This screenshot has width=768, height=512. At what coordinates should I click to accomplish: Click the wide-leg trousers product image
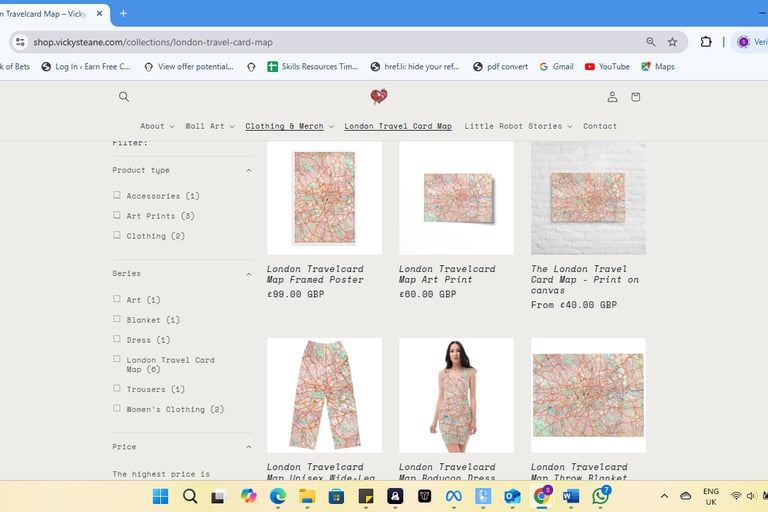coord(324,395)
